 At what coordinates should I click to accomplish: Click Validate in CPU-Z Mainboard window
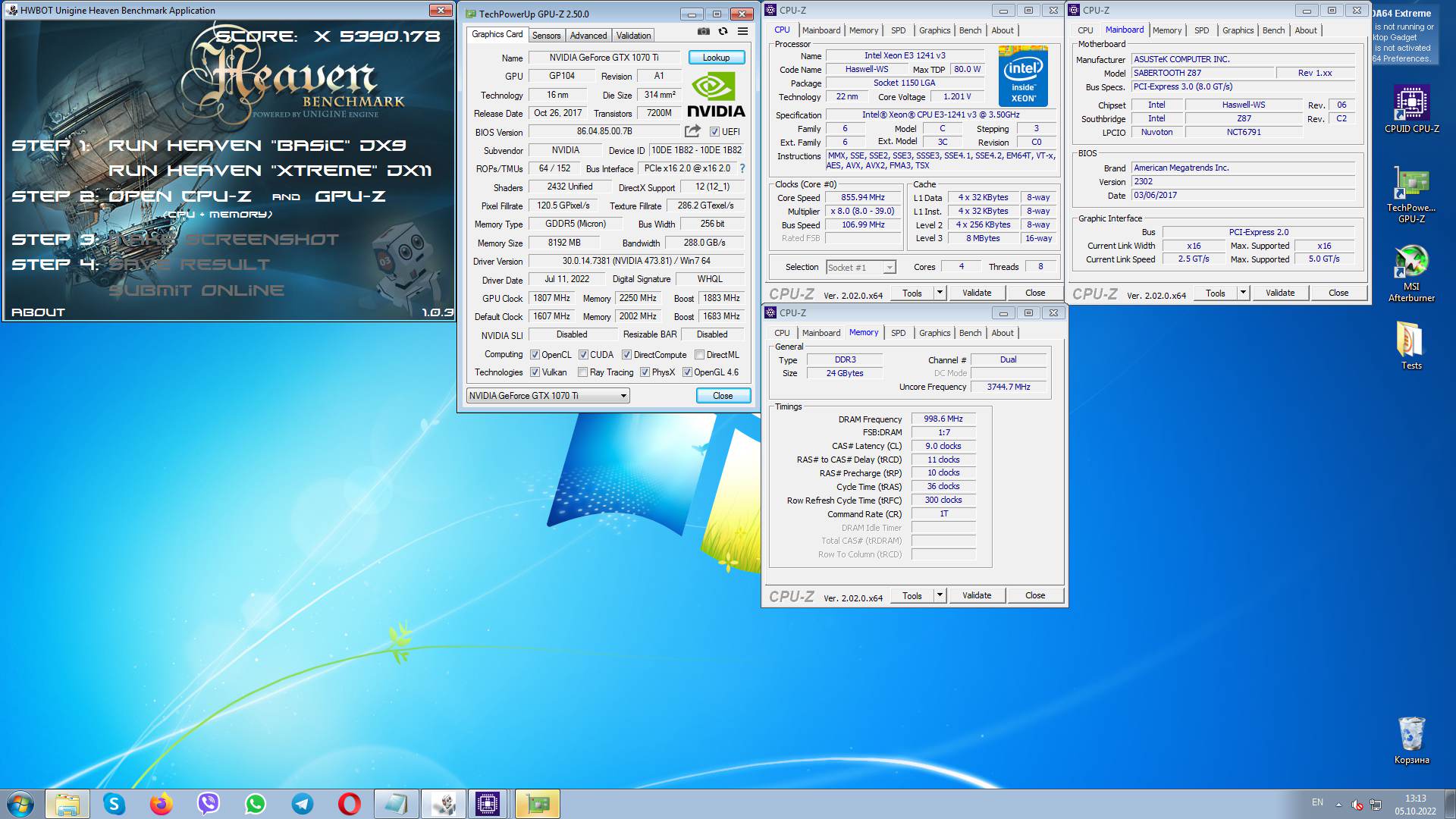pos(1280,293)
